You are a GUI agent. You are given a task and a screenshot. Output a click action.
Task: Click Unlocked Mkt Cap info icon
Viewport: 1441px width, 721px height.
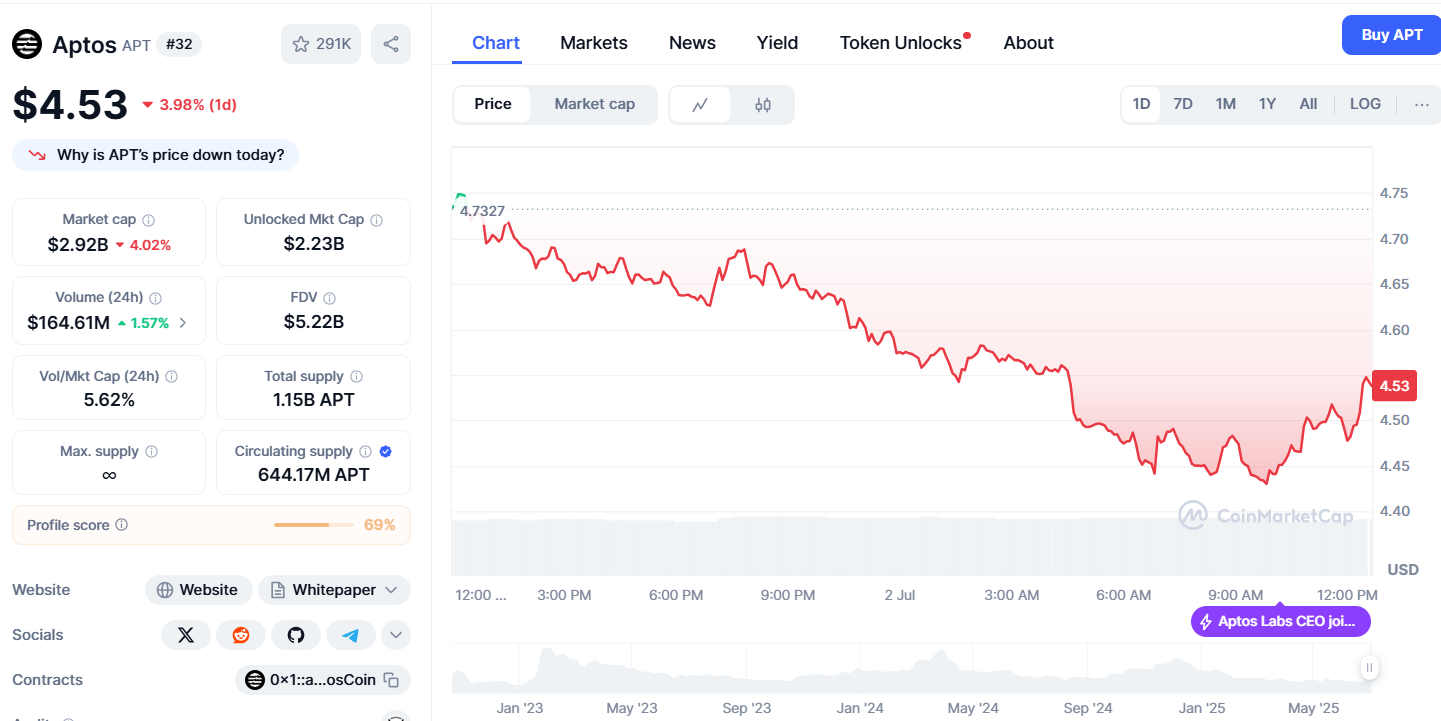376,220
